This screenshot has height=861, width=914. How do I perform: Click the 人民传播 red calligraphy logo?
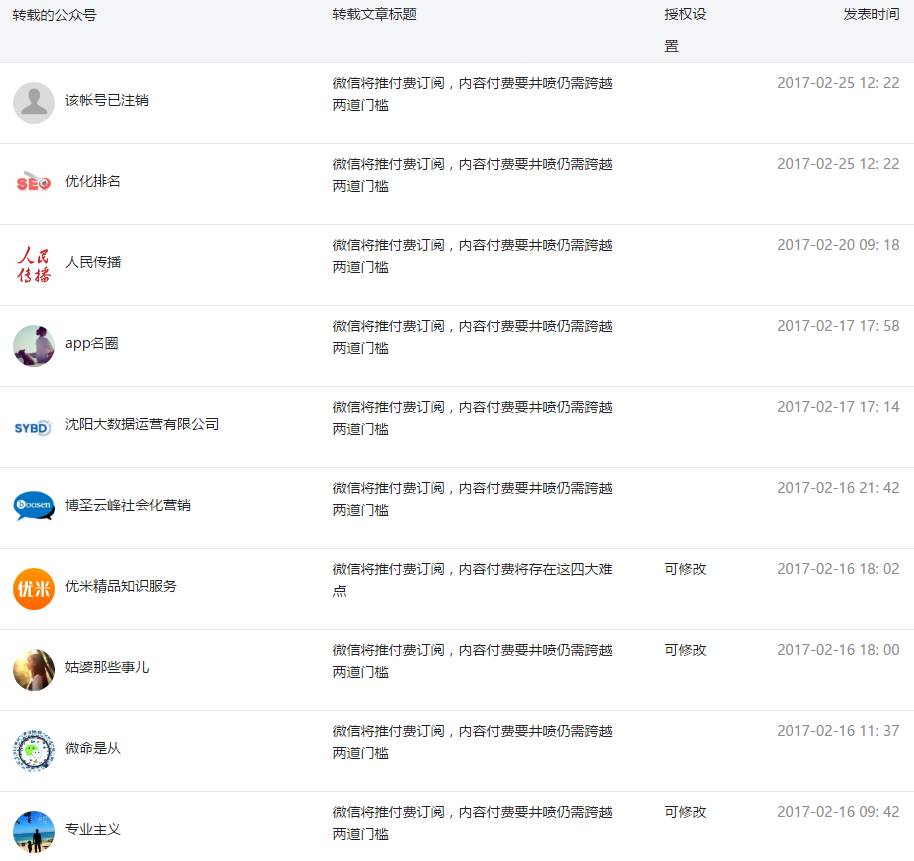tap(34, 265)
